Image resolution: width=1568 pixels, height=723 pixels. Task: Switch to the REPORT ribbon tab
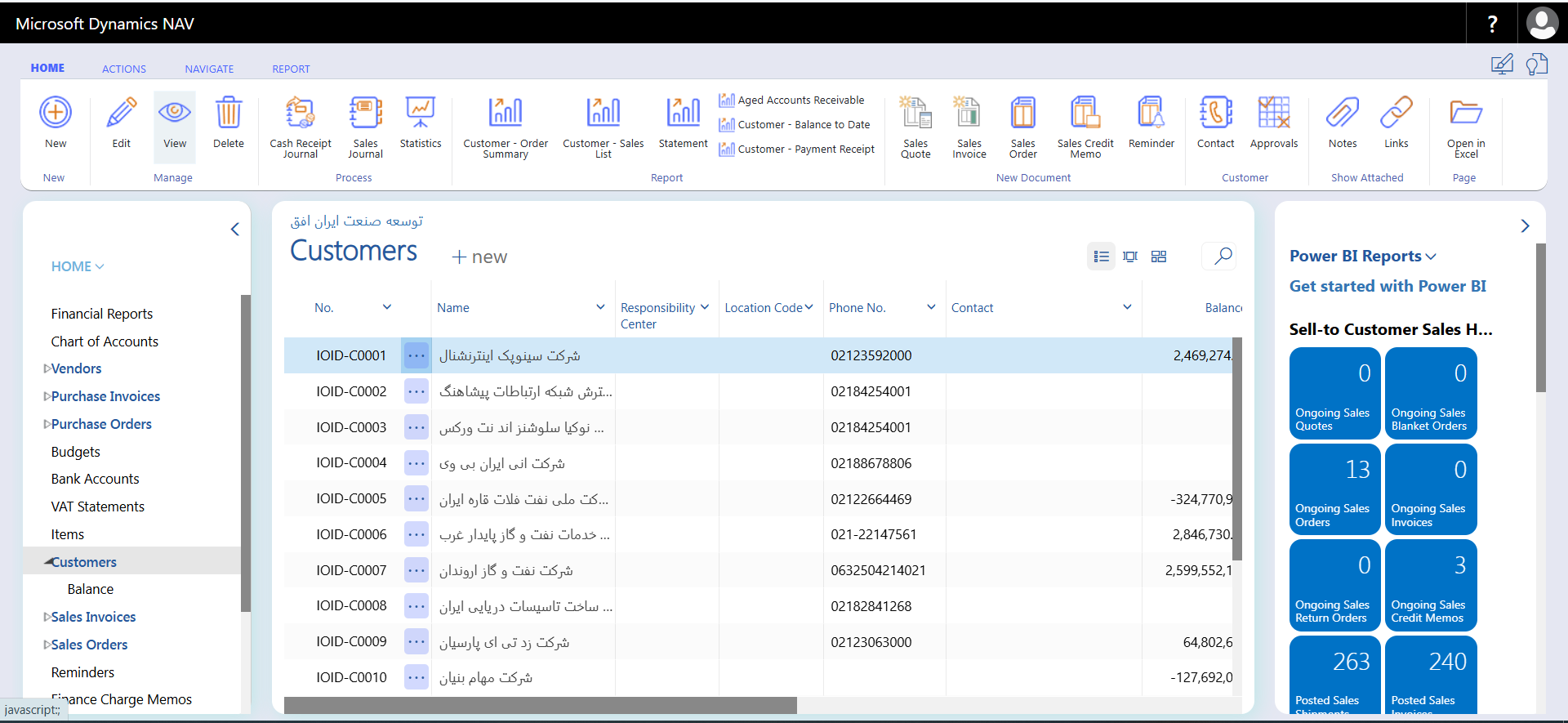pos(291,69)
